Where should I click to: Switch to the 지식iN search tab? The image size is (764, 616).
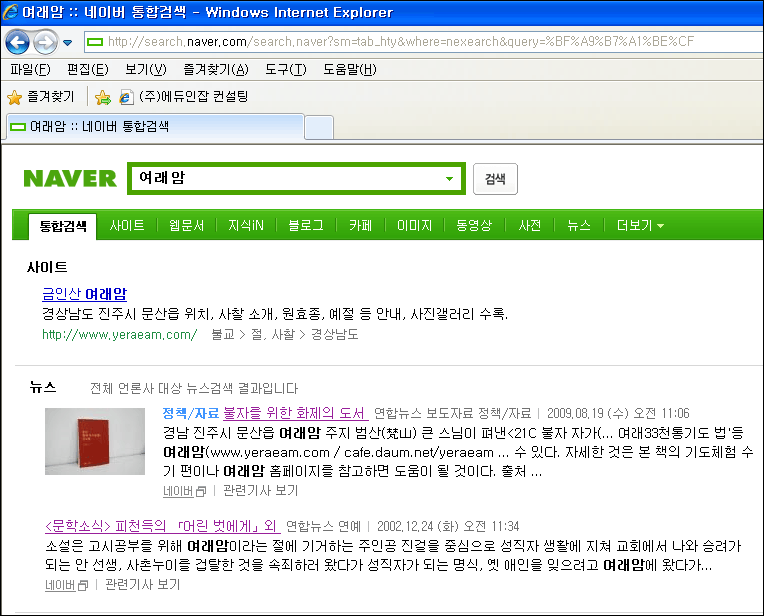click(246, 225)
